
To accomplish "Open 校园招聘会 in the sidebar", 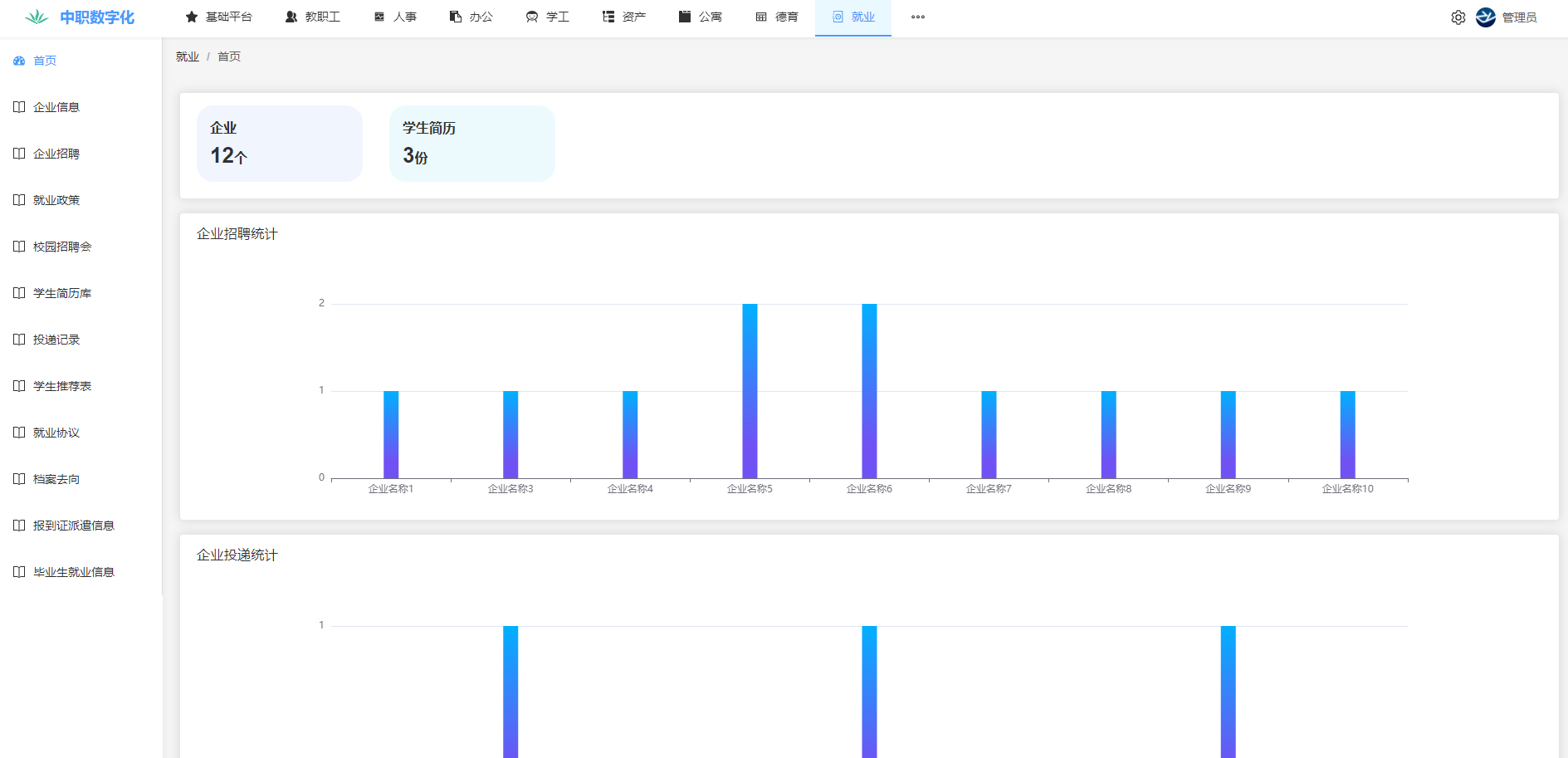I will (x=62, y=247).
